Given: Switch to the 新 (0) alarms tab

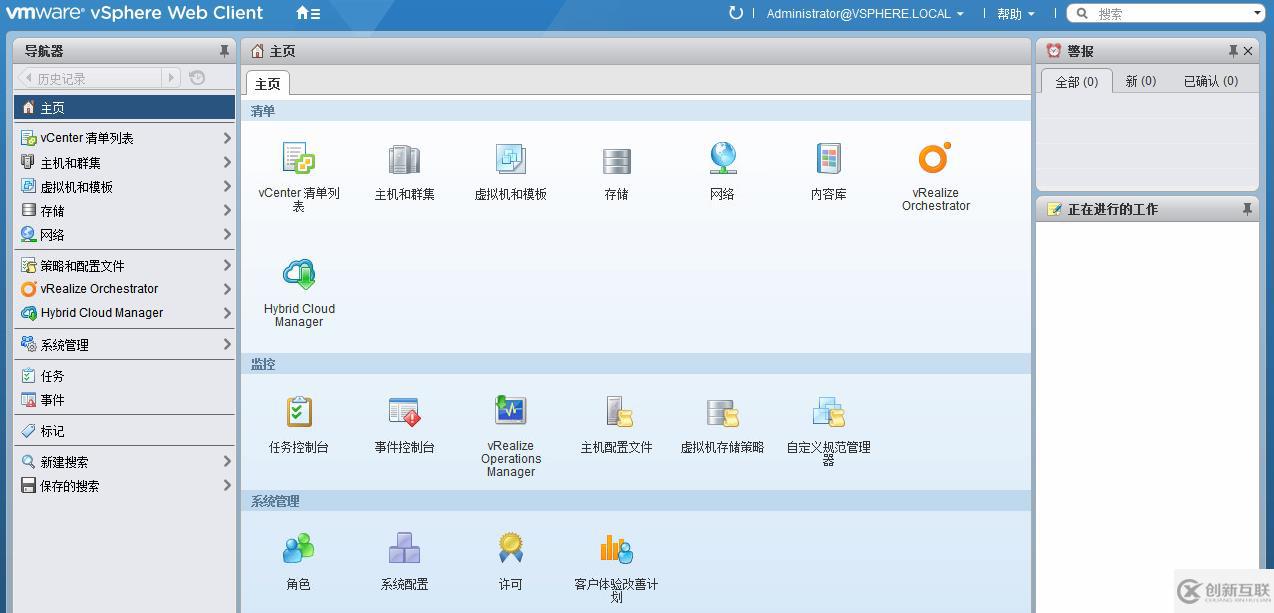Looking at the screenshot, I should [1141, 81].
